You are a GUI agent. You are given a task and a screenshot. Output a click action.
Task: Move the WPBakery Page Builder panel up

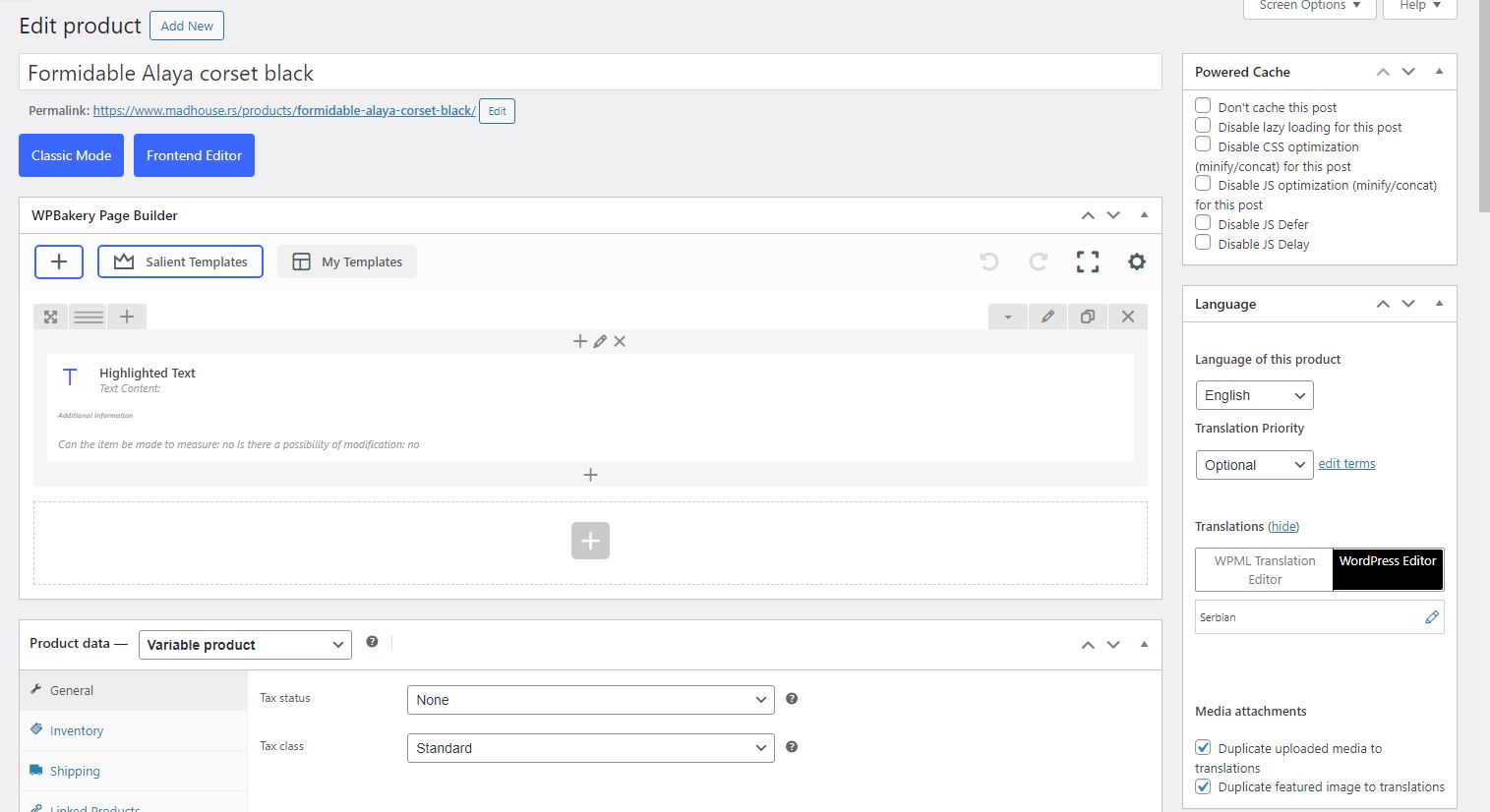[x=1088, y=215]
